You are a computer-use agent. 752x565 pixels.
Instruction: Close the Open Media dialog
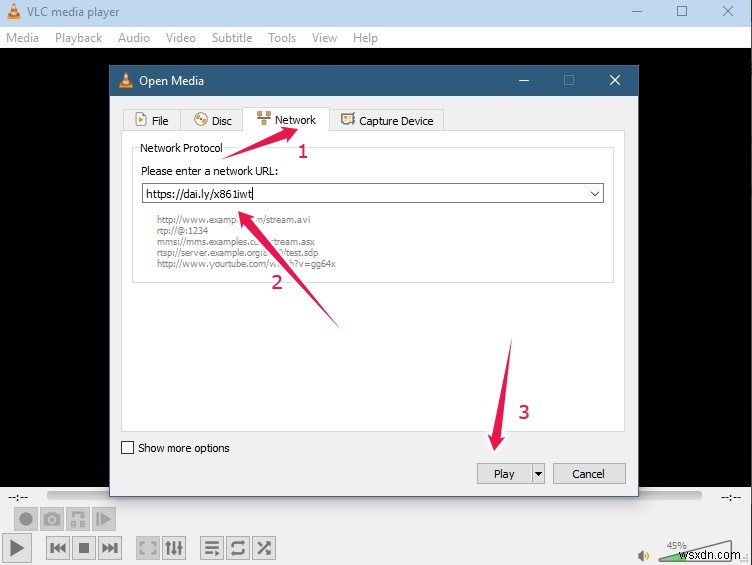(615, 80)
